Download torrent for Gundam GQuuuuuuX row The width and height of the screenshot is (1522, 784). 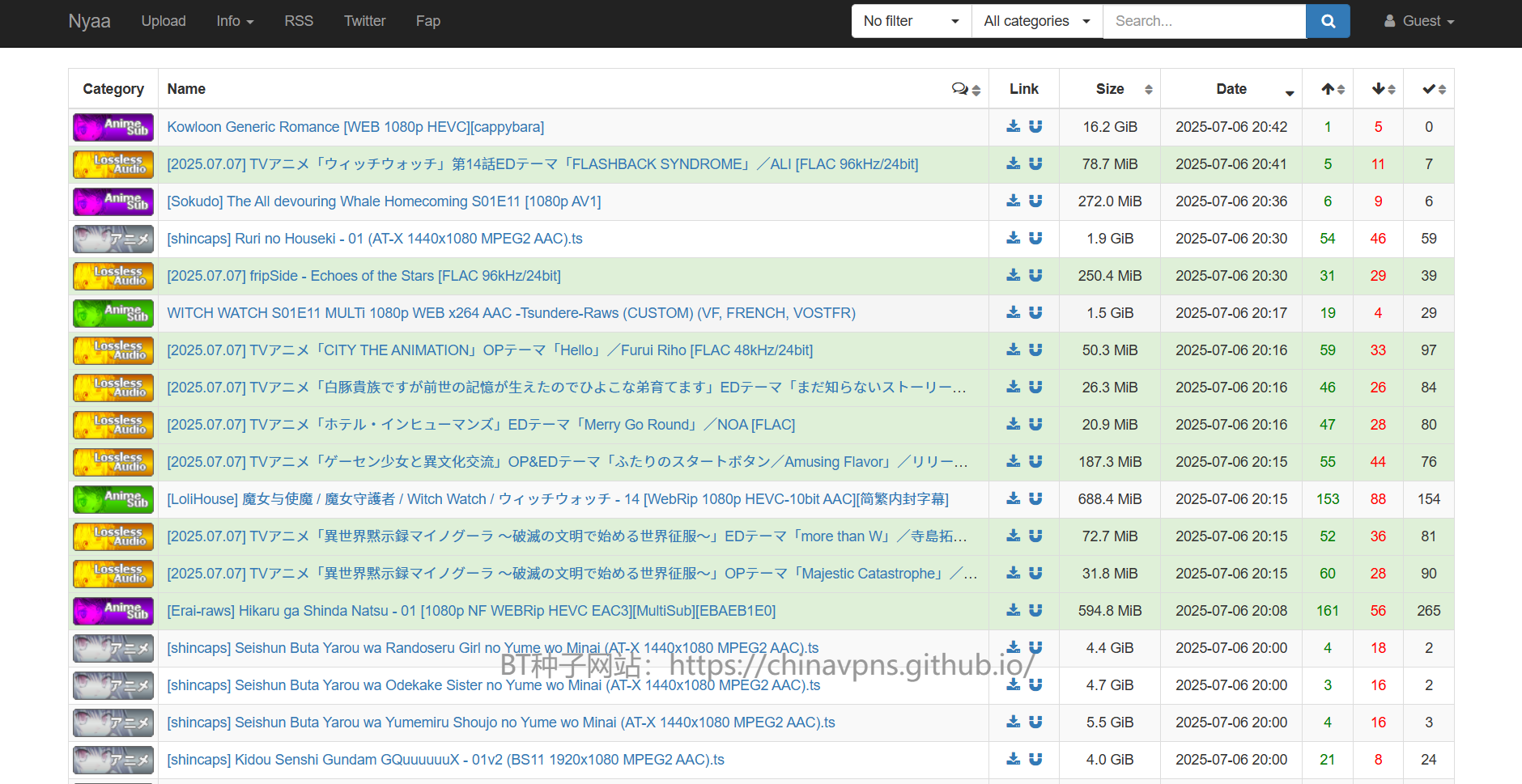[x=1013, y=759]
